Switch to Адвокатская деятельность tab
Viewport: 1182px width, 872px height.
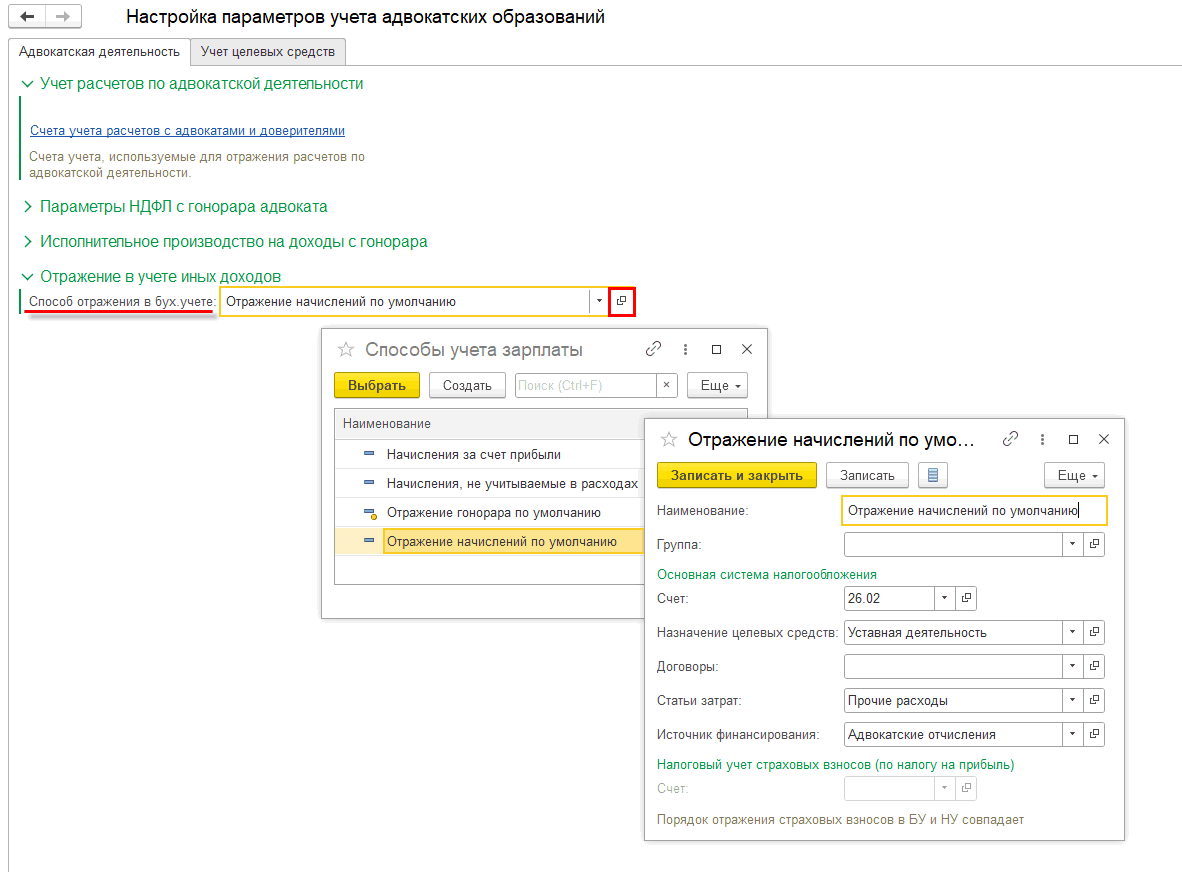tap(98, 51)
